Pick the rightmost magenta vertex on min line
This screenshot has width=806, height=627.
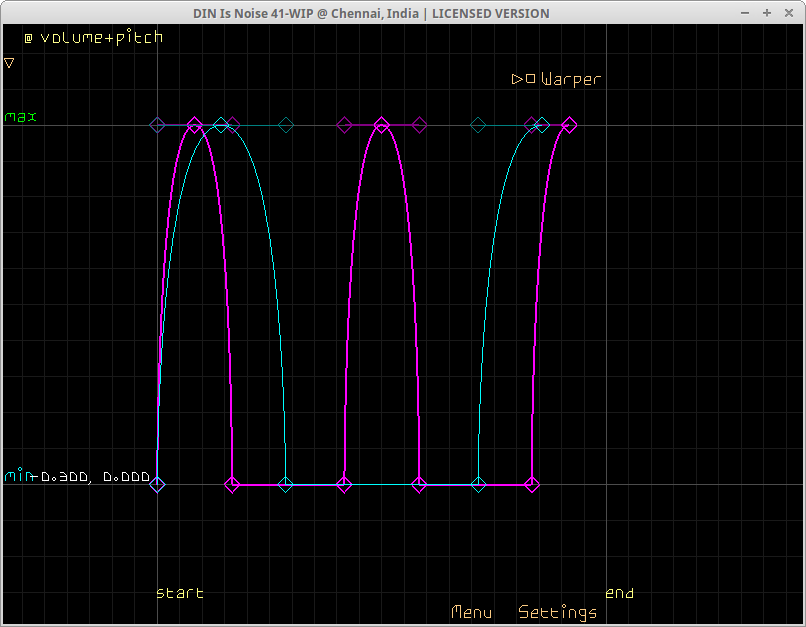coord(532,485)
